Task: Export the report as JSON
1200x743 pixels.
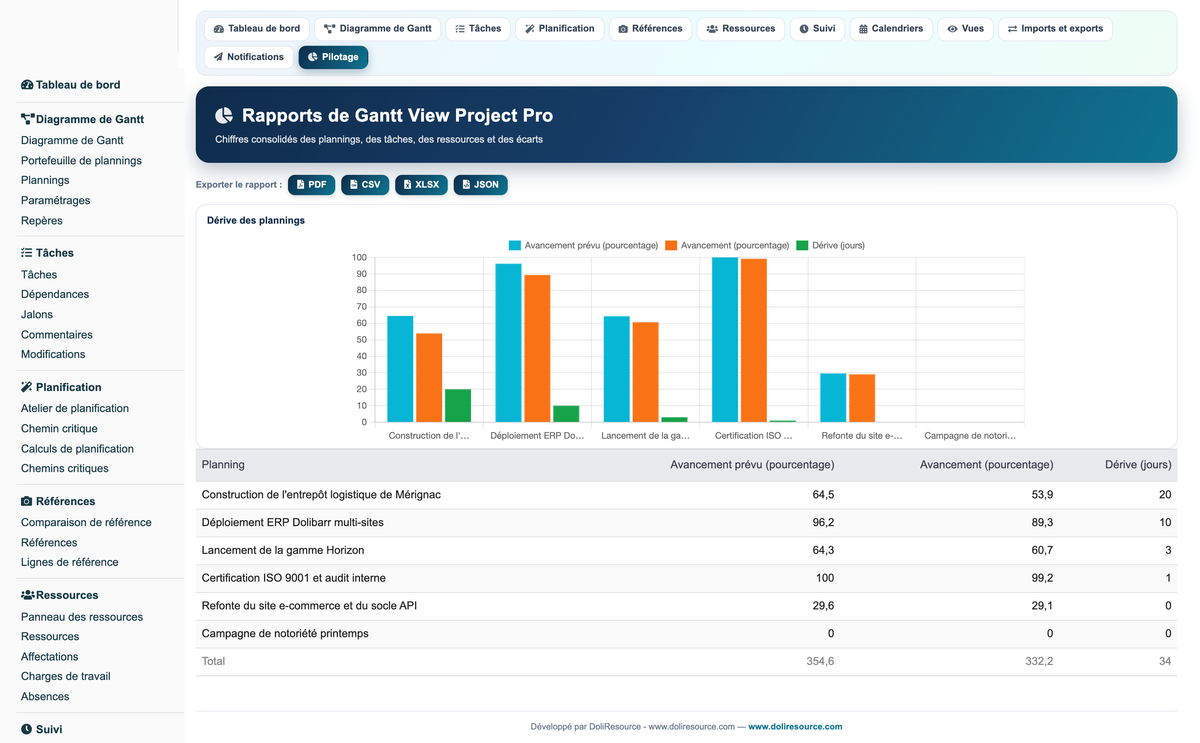Action: pyautogui.click(x=480, y=185)
